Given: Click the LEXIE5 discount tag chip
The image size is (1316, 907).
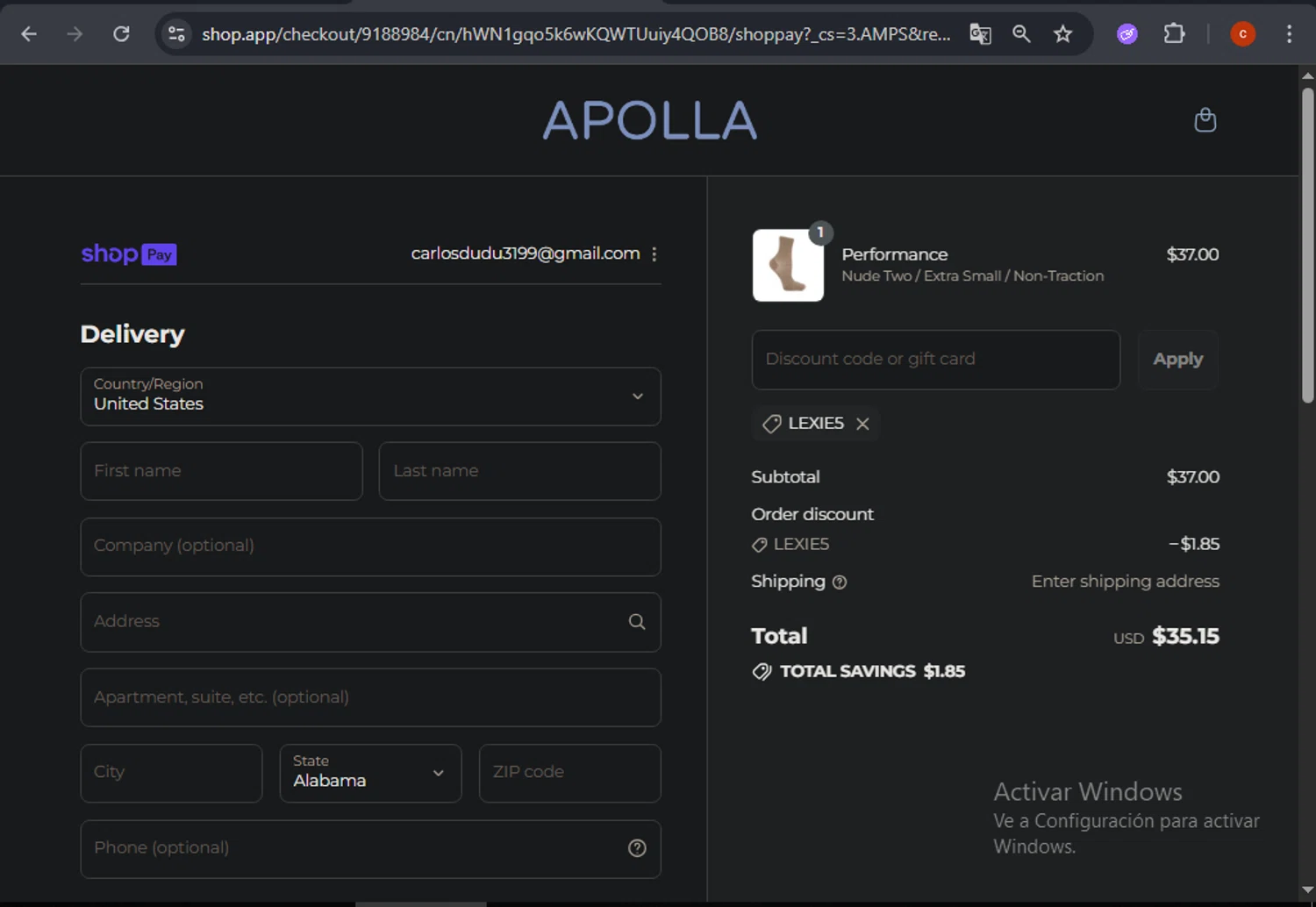Looking at the screenshot, I should coord(815,424).
